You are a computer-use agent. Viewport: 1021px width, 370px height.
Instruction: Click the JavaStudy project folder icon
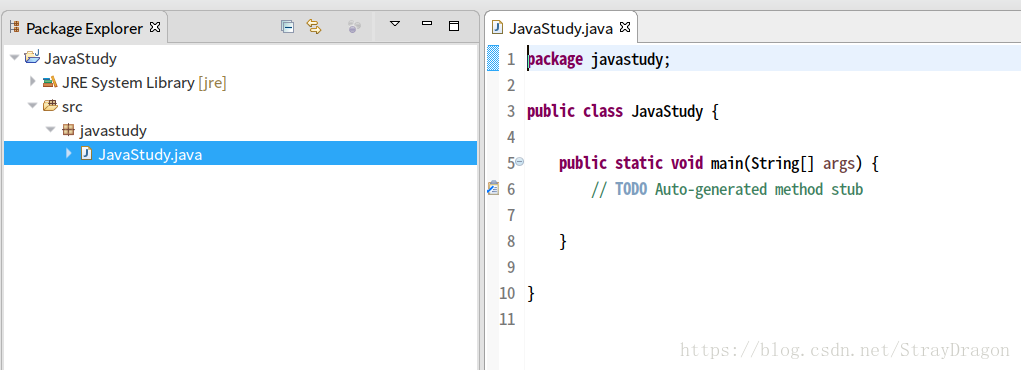click(32, 58)
